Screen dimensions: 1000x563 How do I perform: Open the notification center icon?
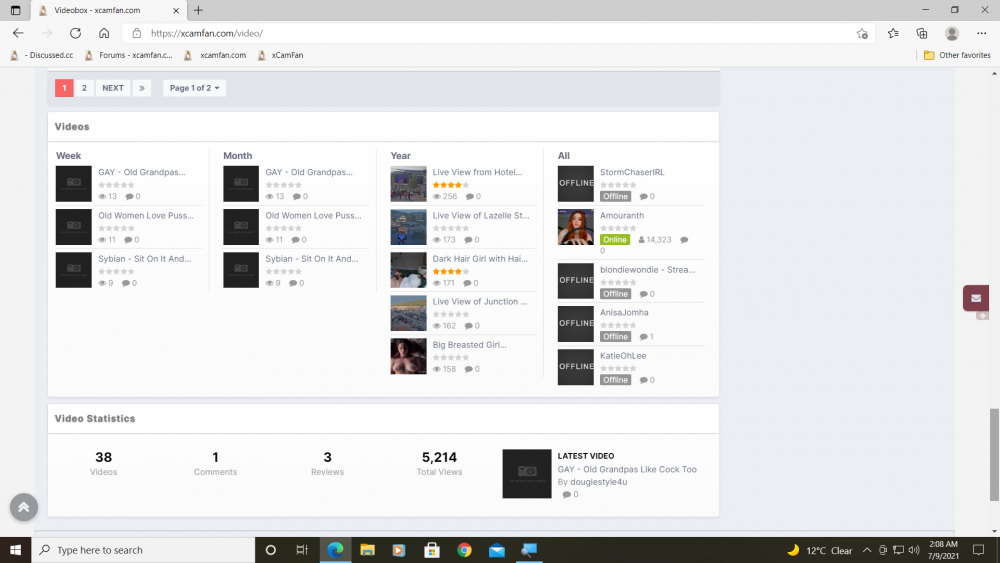978,550
